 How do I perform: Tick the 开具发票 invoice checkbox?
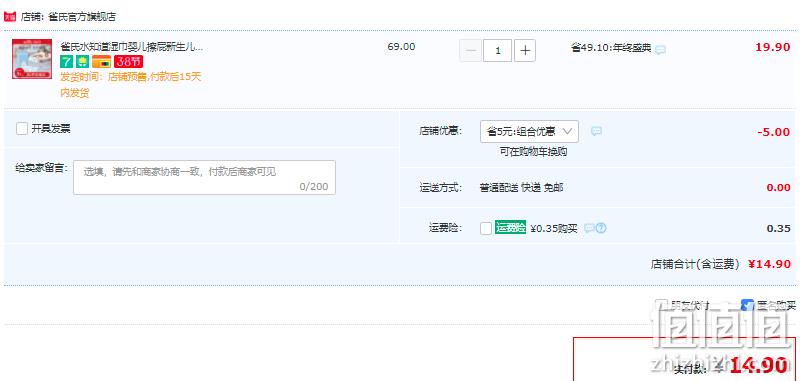(22, 129)
